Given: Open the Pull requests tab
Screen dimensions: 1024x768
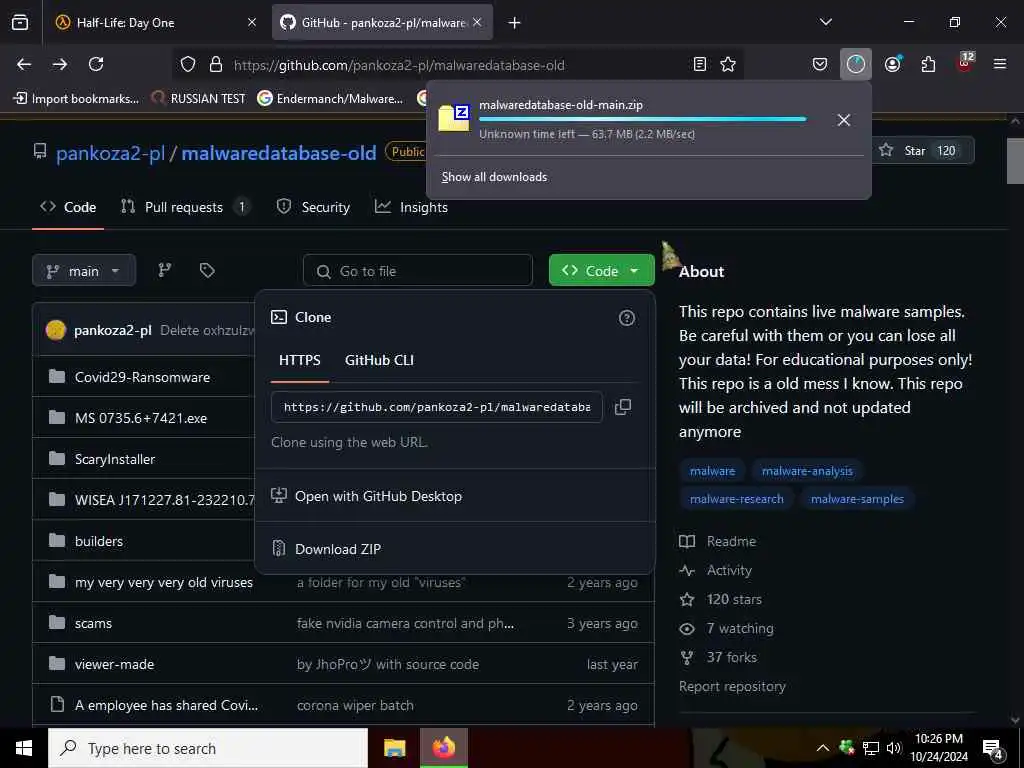Looking at the screenshot, I should coord(184,207).
